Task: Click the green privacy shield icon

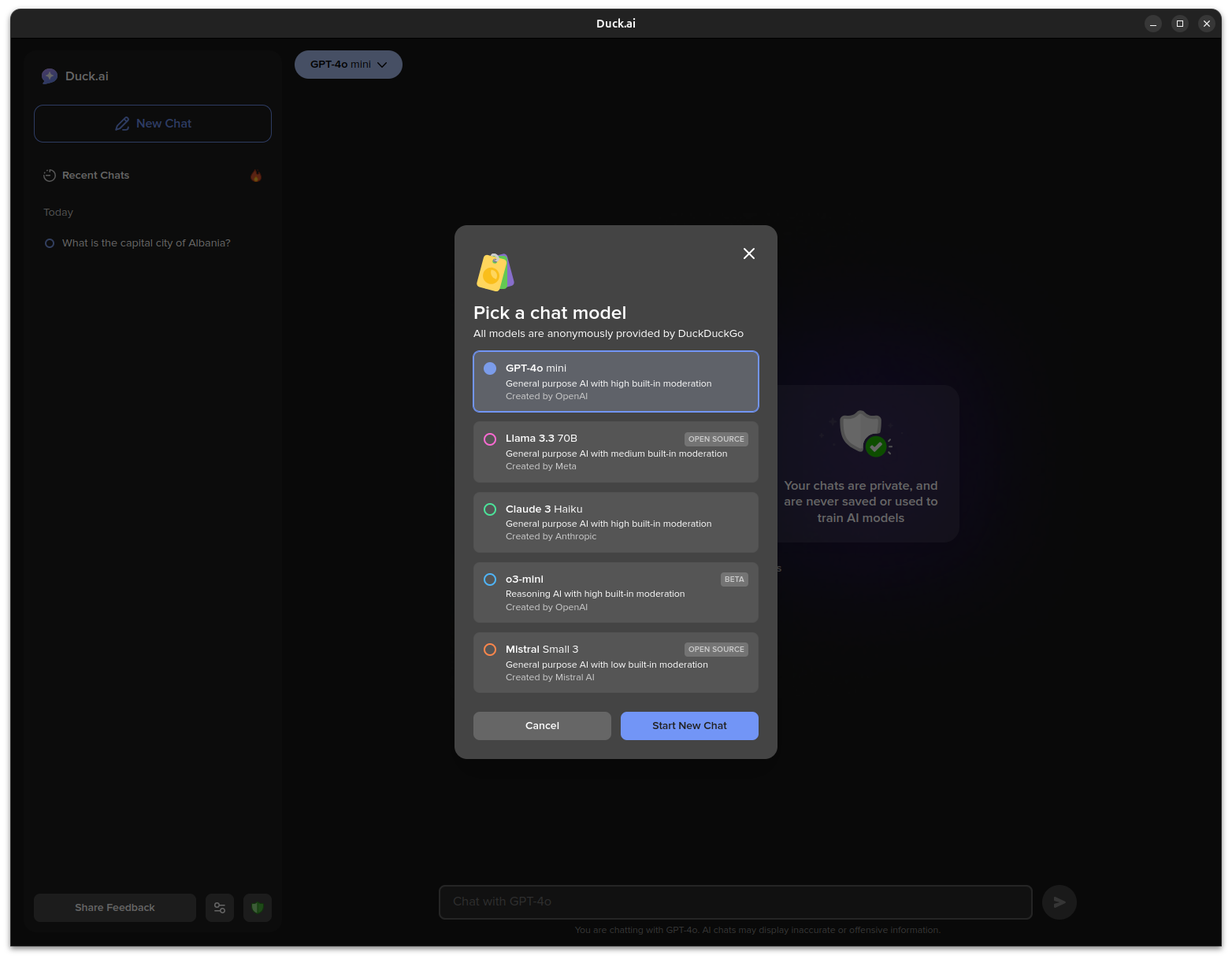Action: 258,908
